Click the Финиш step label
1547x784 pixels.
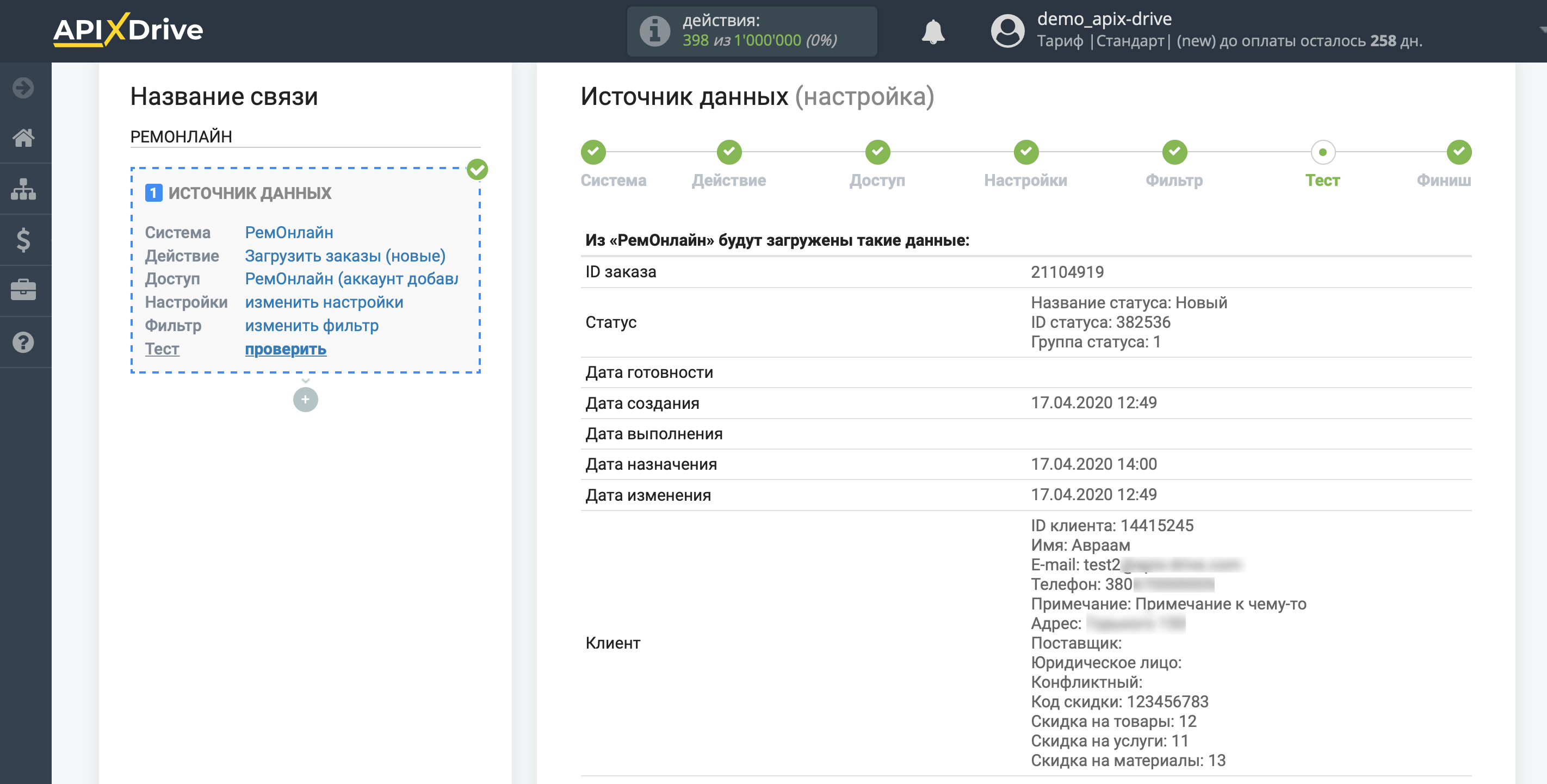(x=1444, y=180)
